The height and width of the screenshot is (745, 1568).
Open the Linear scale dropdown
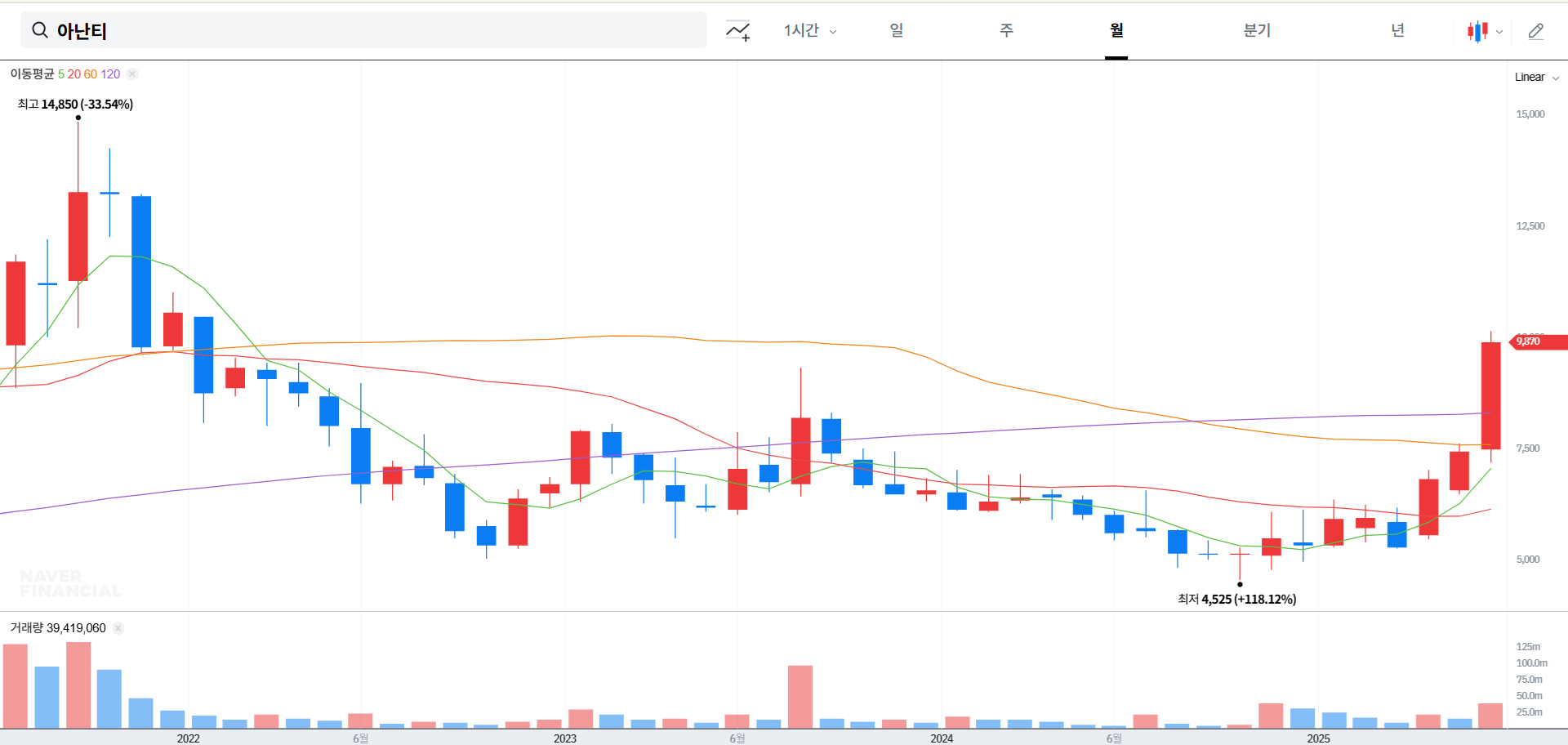(x=1537, y=77)
